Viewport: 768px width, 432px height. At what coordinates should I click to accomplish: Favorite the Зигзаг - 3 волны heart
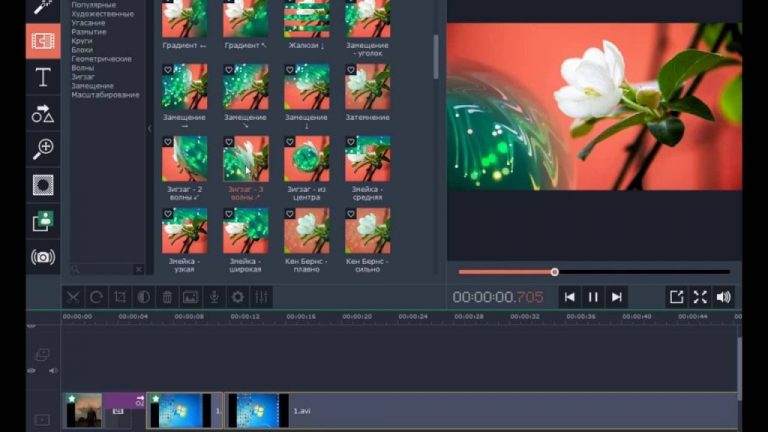[229, 142]
